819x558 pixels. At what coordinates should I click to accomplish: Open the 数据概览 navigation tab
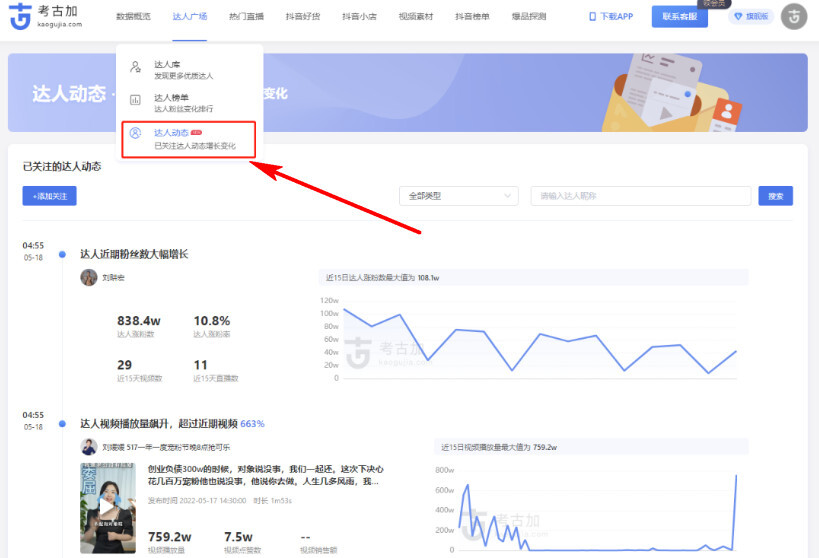tap(133, 17)
